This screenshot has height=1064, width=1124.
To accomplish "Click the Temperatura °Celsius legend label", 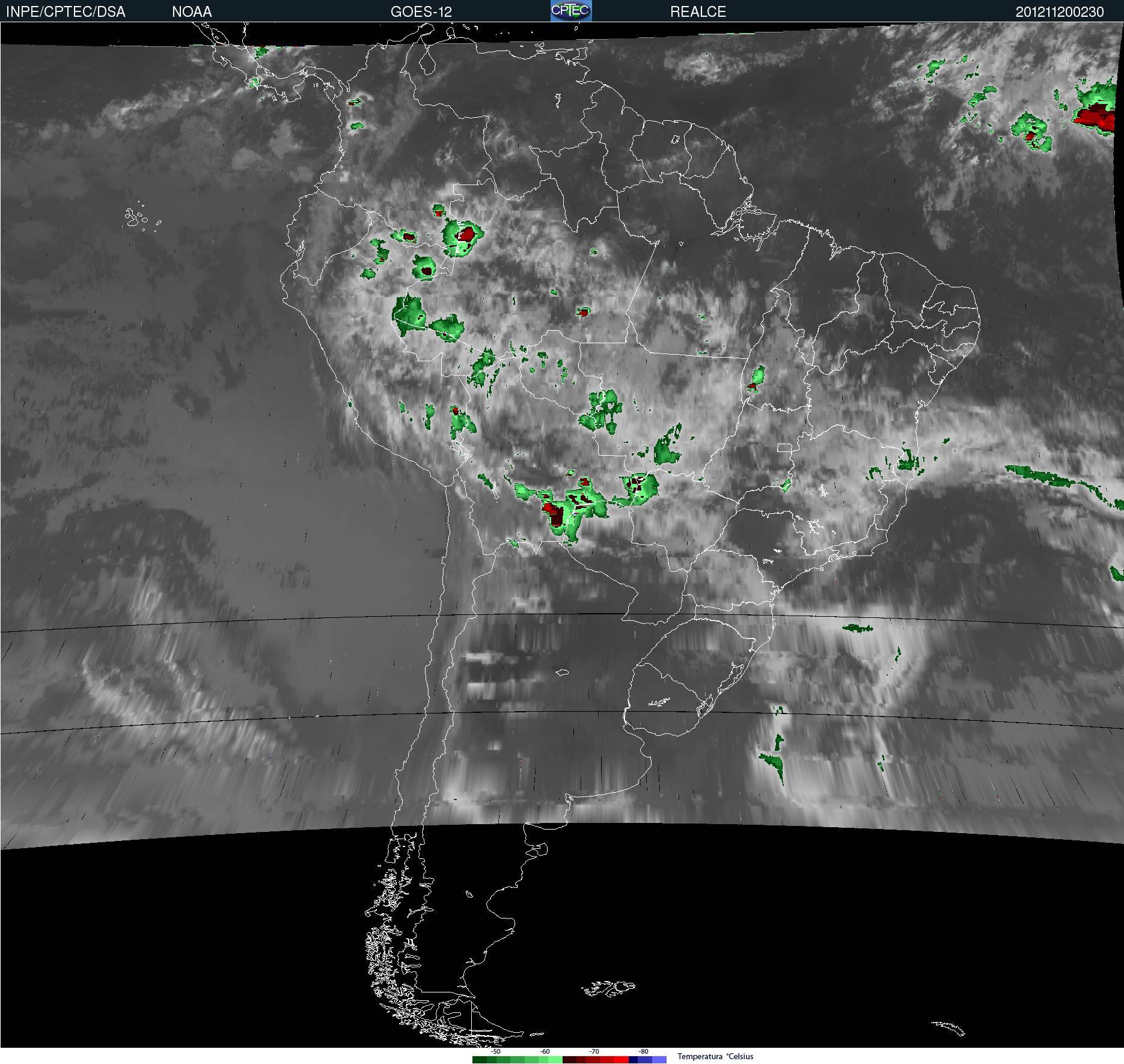I will coord(715,1056).
